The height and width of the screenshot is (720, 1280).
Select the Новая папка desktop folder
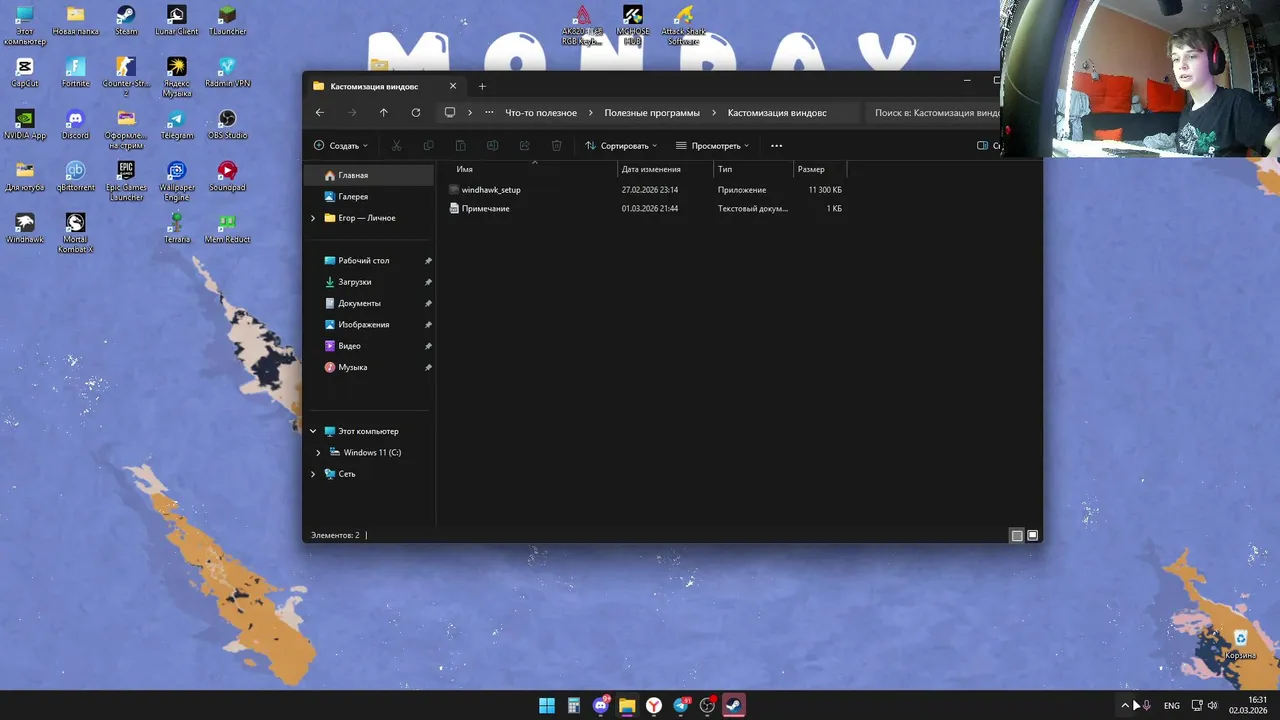[x=76, y=21]
